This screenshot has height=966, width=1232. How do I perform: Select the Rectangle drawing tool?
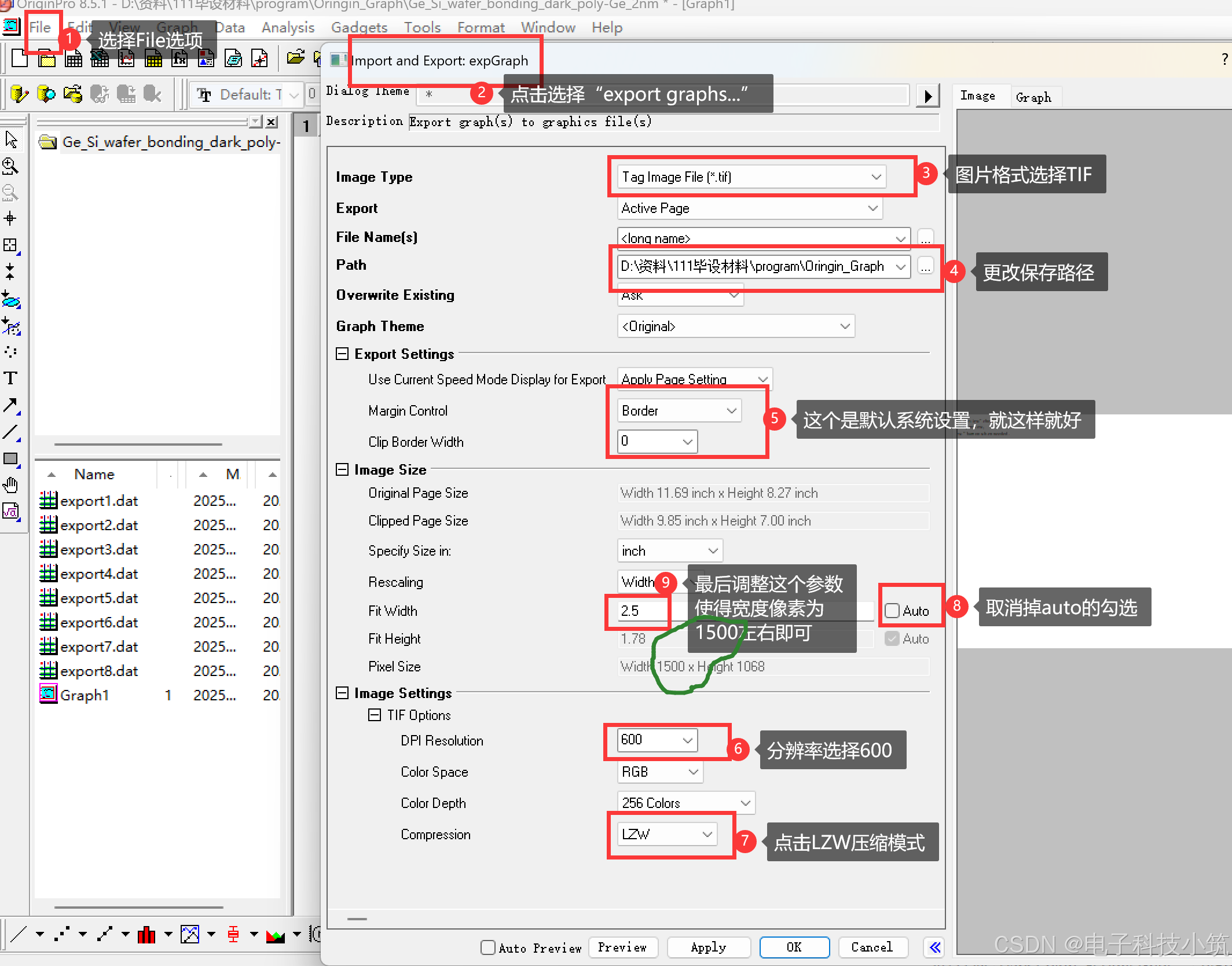(10, 459)
